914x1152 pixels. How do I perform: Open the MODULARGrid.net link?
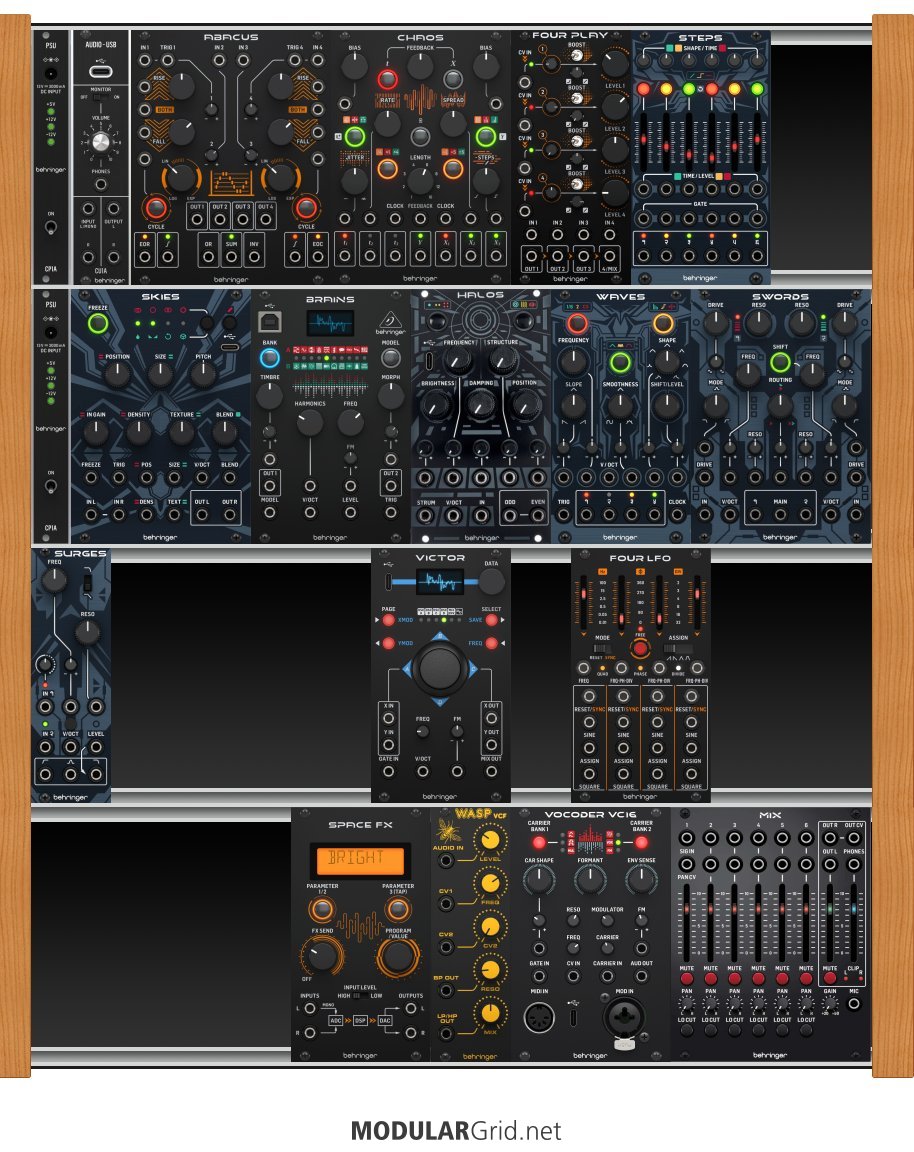[456, 1130]
